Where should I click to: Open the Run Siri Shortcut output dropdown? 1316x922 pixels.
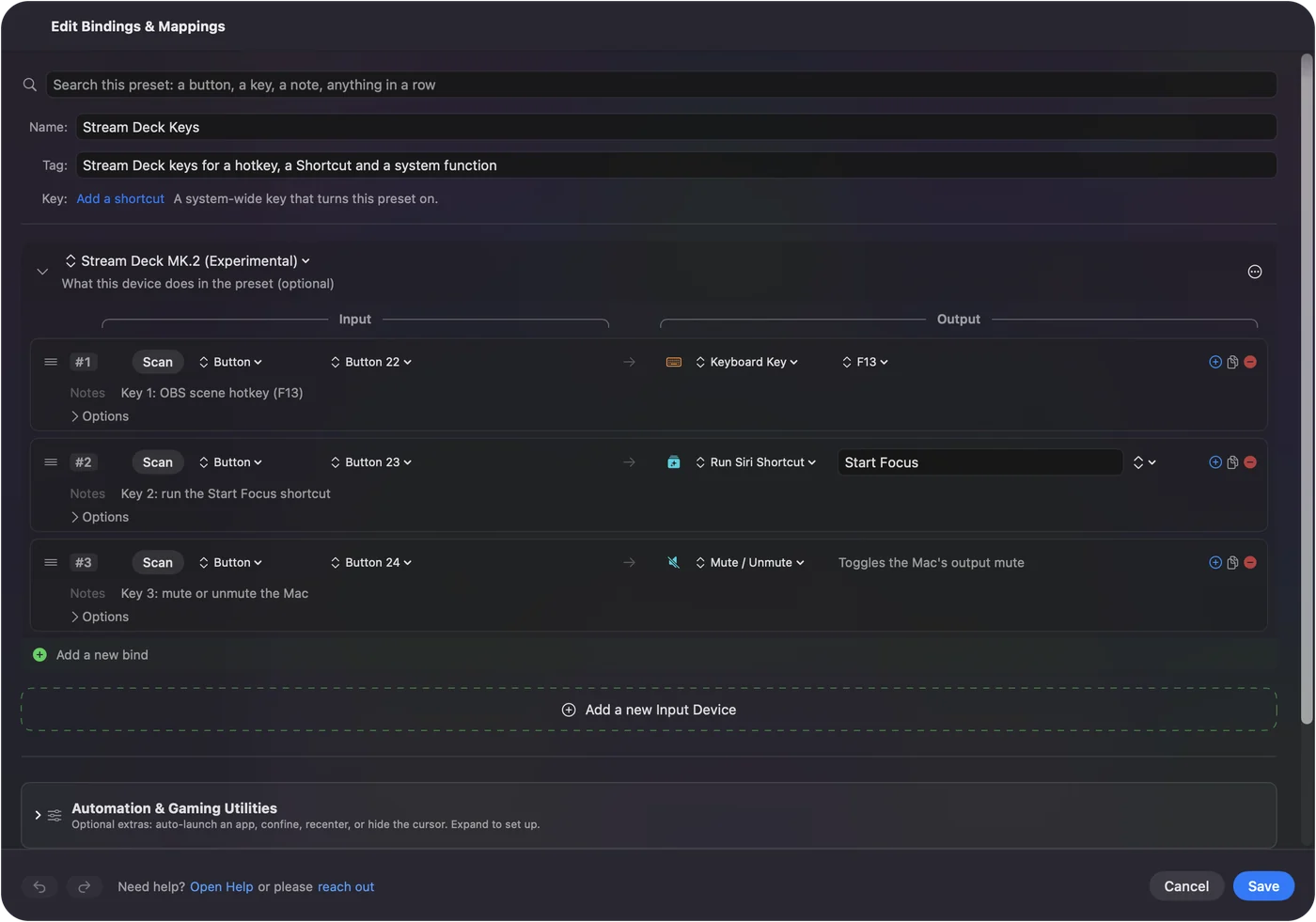756,462
